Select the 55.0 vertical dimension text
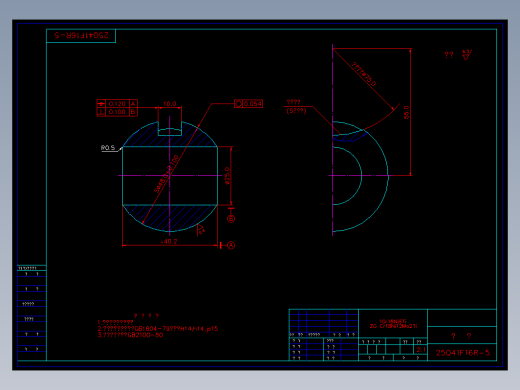The image size is (520, 390). [x=406, y=112]
